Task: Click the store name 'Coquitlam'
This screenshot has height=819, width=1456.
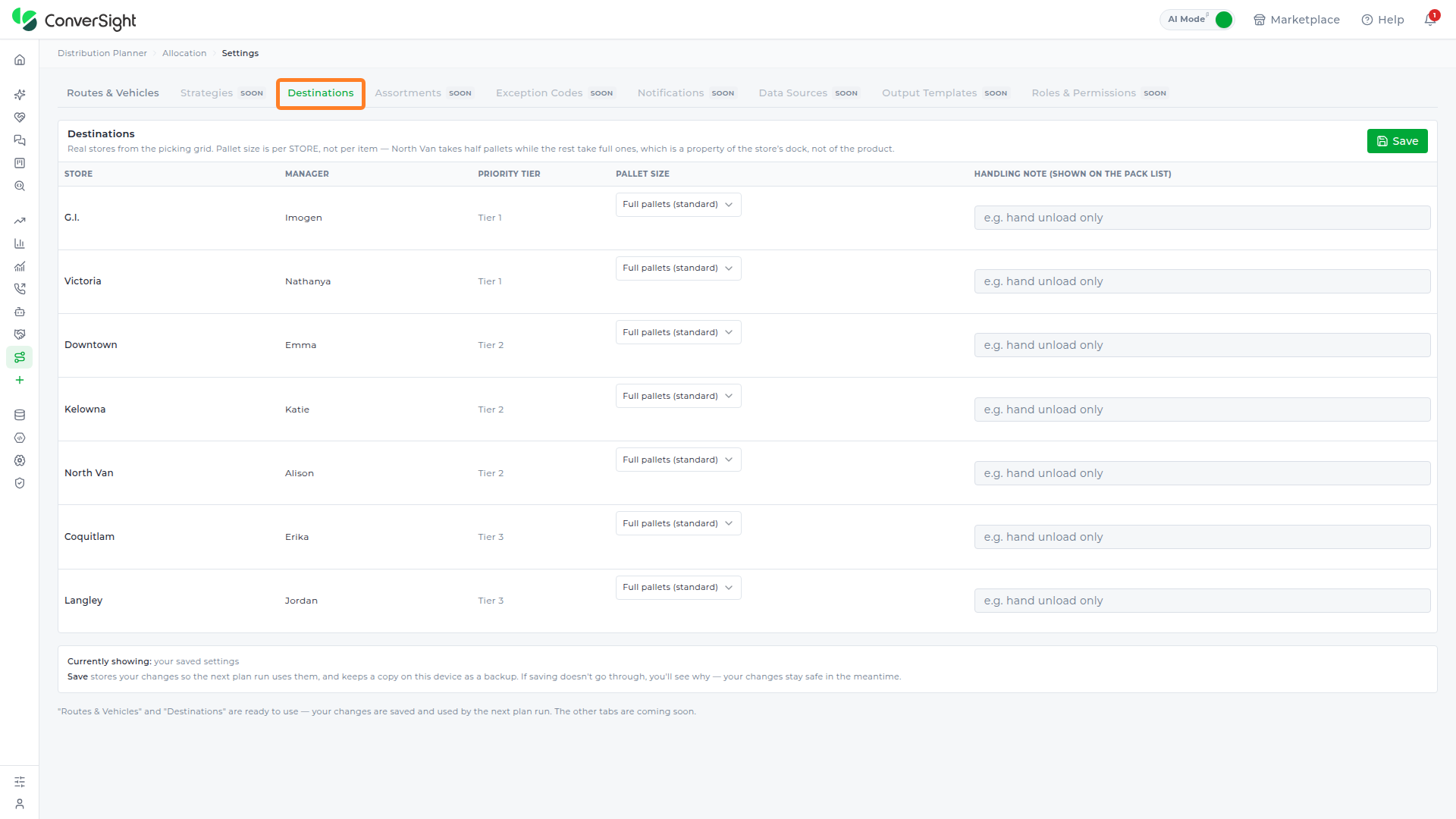Action: point(89,537)
